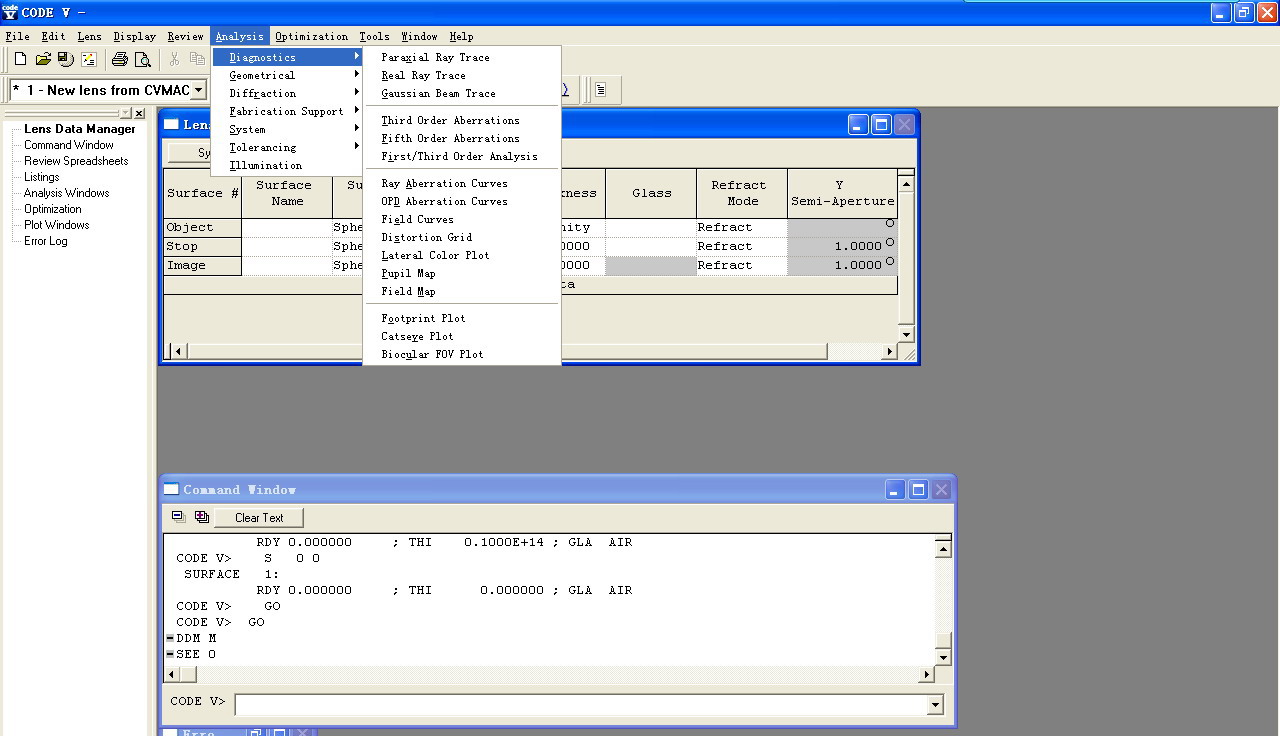Click the document list icon on second toolbar
The height and width of the screenshot is (736, 1280).
[601, 90]
